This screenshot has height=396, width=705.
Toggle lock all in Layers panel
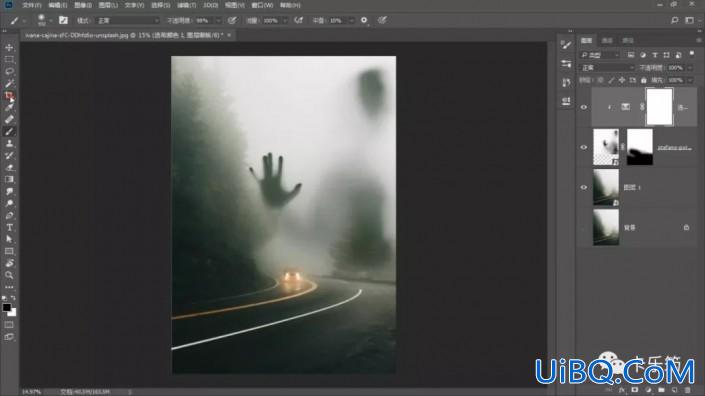pyautogui.click(x=643, y=80)
